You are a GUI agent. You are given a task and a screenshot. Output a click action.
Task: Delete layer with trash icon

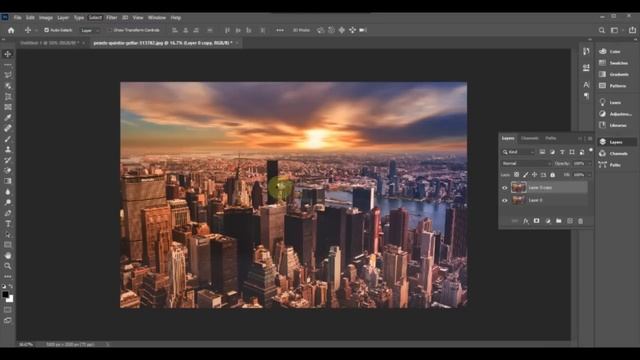pos(580,221)
